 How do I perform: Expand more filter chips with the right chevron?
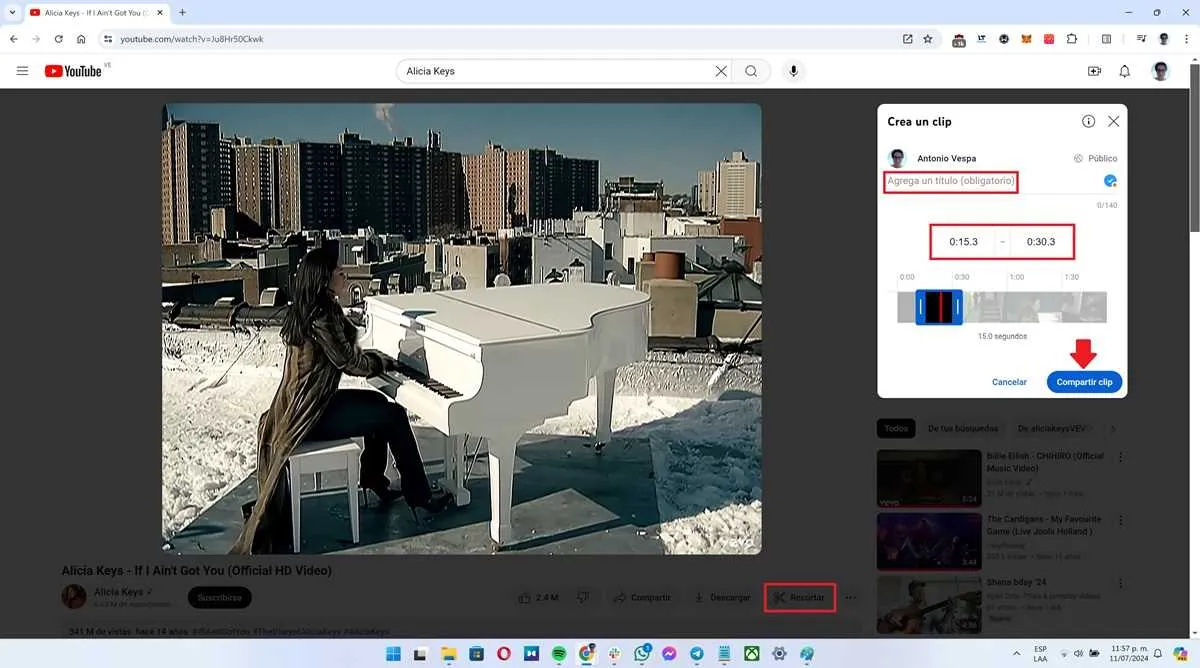click(1112, 428)
